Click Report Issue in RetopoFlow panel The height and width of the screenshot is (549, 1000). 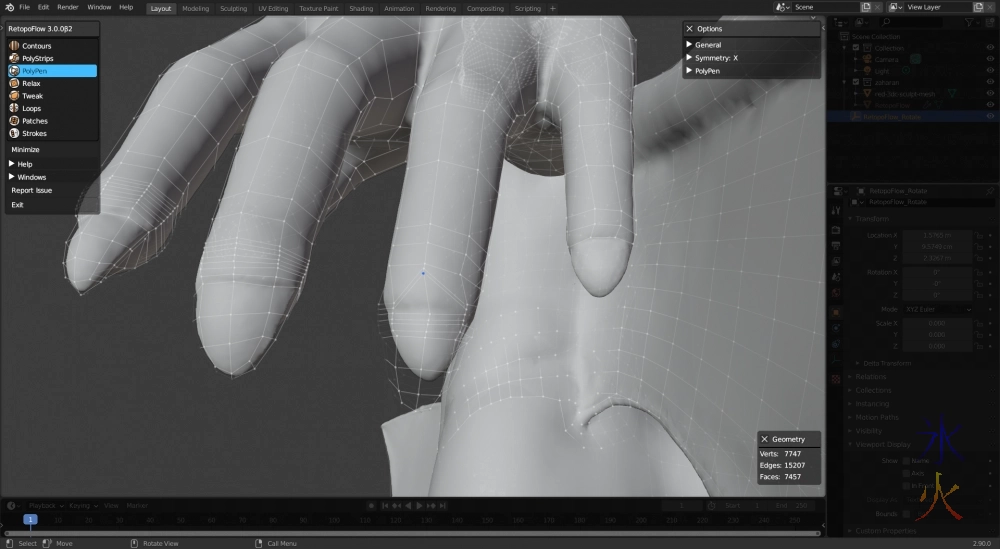(32, 190)
